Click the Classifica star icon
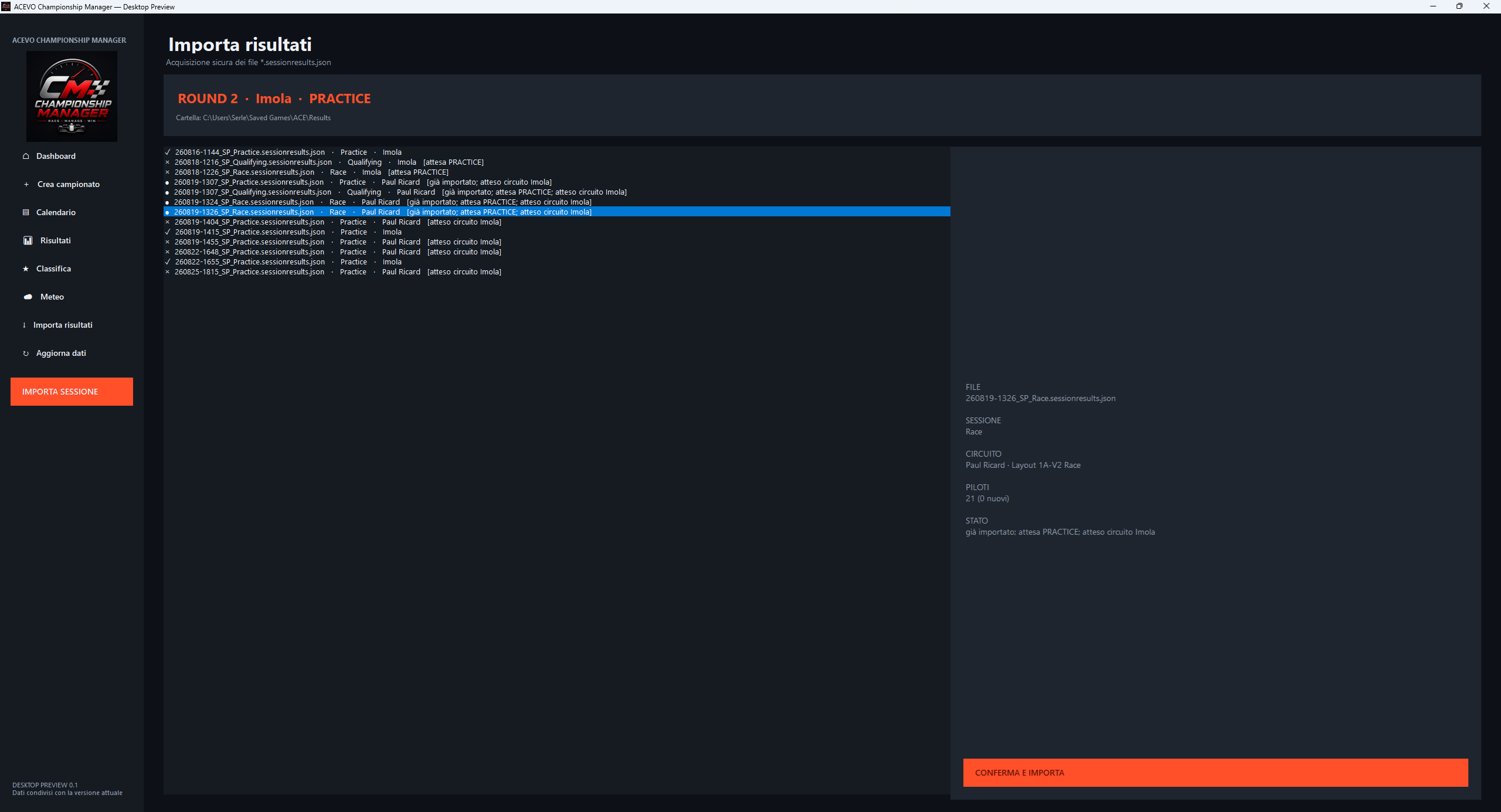The image size is (1501, 812). 26,269
